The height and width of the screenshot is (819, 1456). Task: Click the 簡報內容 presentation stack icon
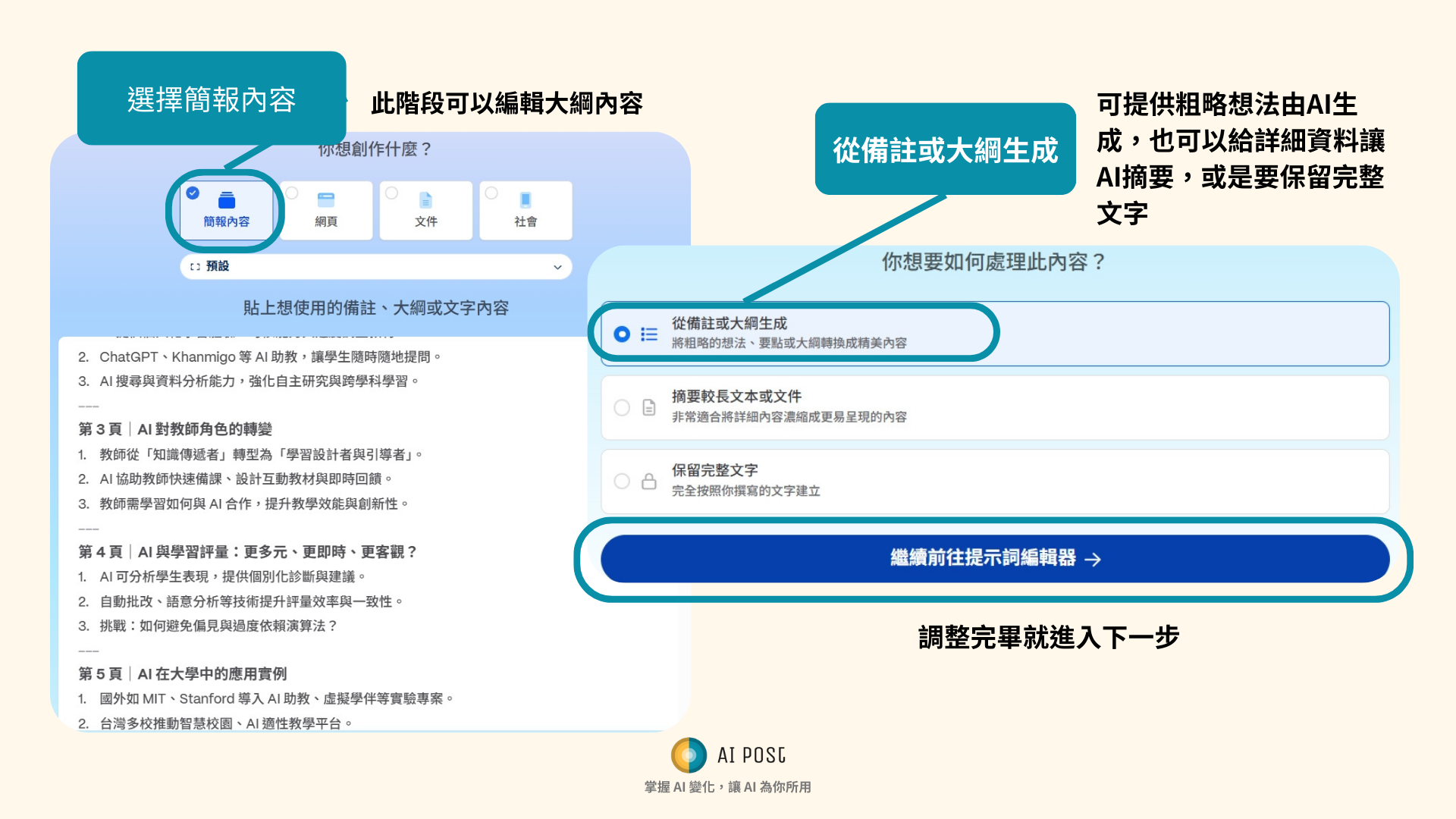tap(226, 200)
